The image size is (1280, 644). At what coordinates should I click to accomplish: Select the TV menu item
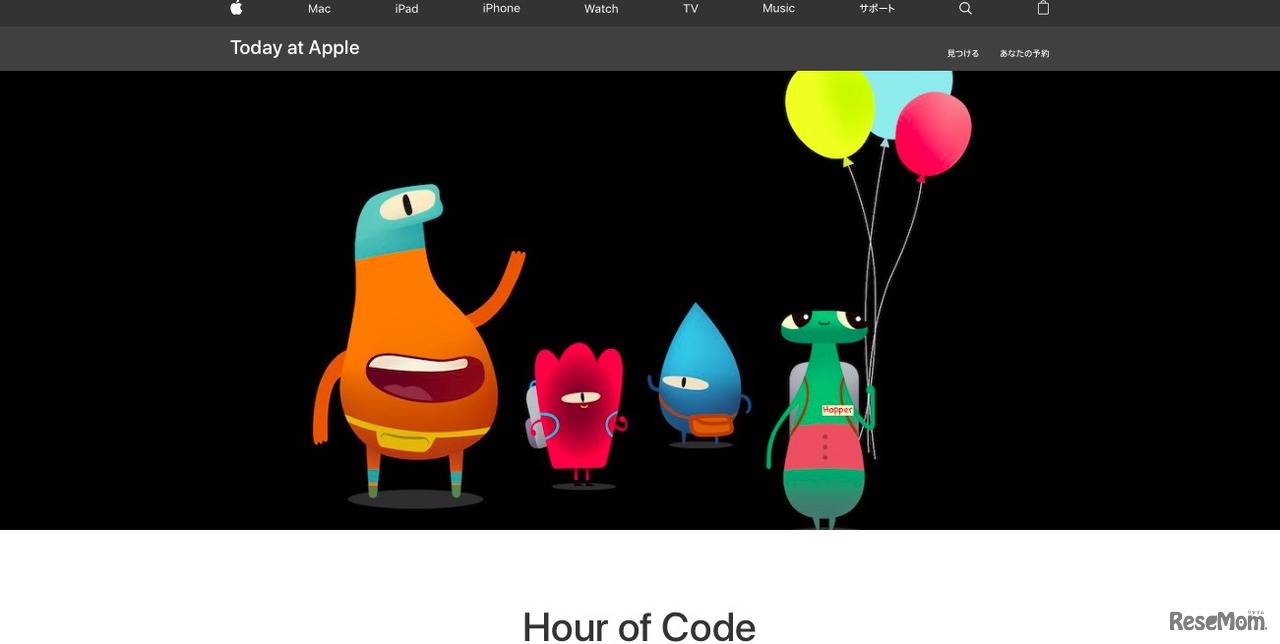(690, 9)
